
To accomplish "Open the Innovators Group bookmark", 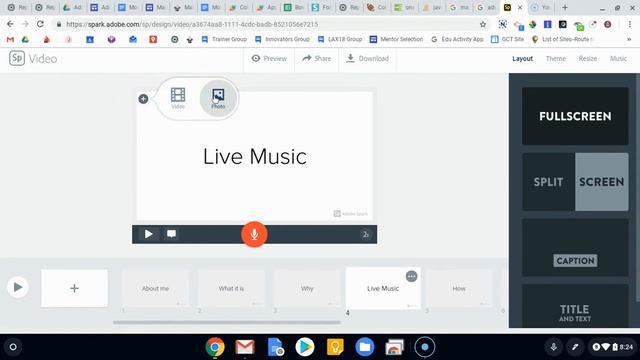I will [282, 39].
